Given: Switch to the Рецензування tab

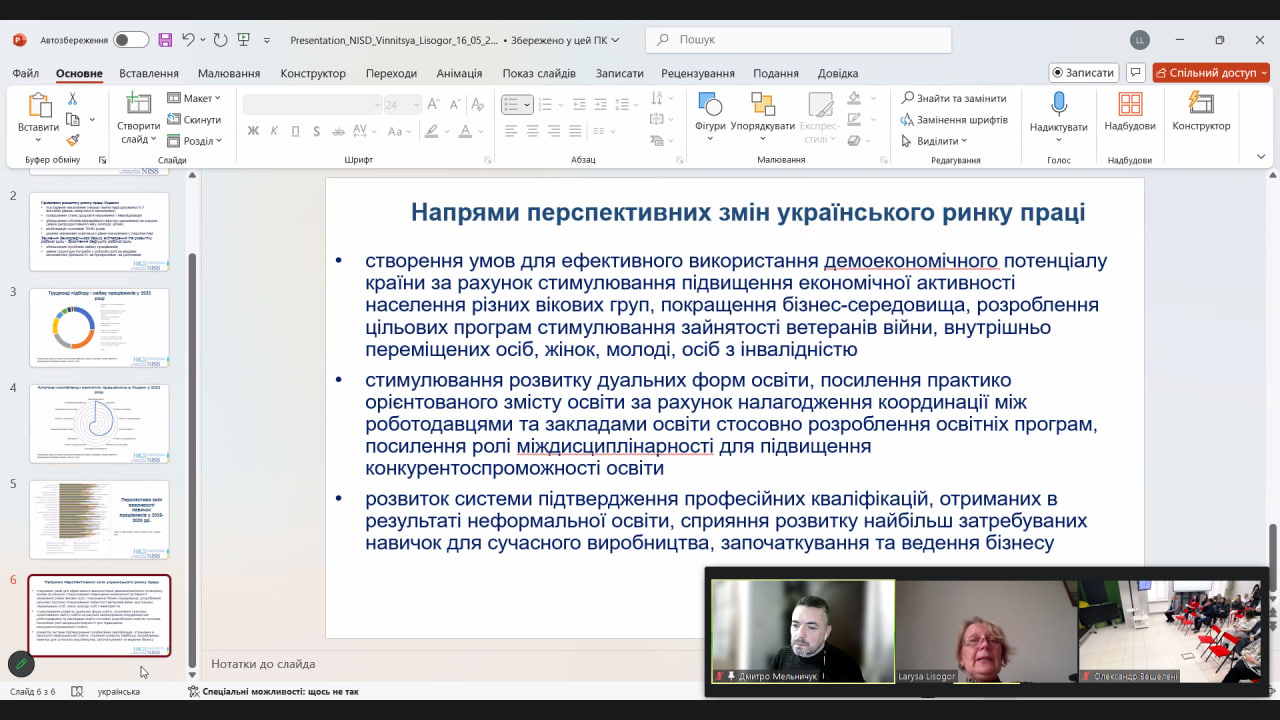Looking at the screenshot, I should [698, 73].
